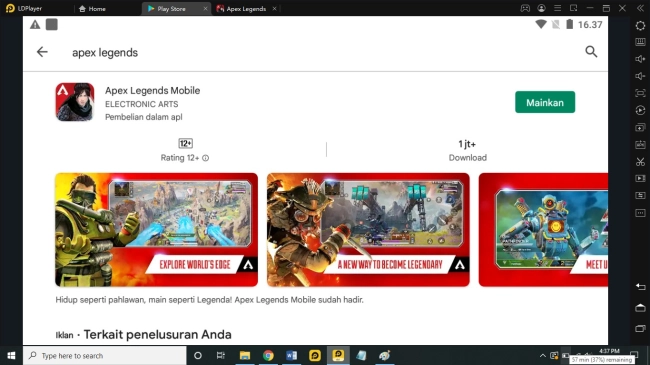Screen dimensions: 650x365
Task: Collapse the sidebar with the double-chevron icon
Action: [x=640, y=8]
